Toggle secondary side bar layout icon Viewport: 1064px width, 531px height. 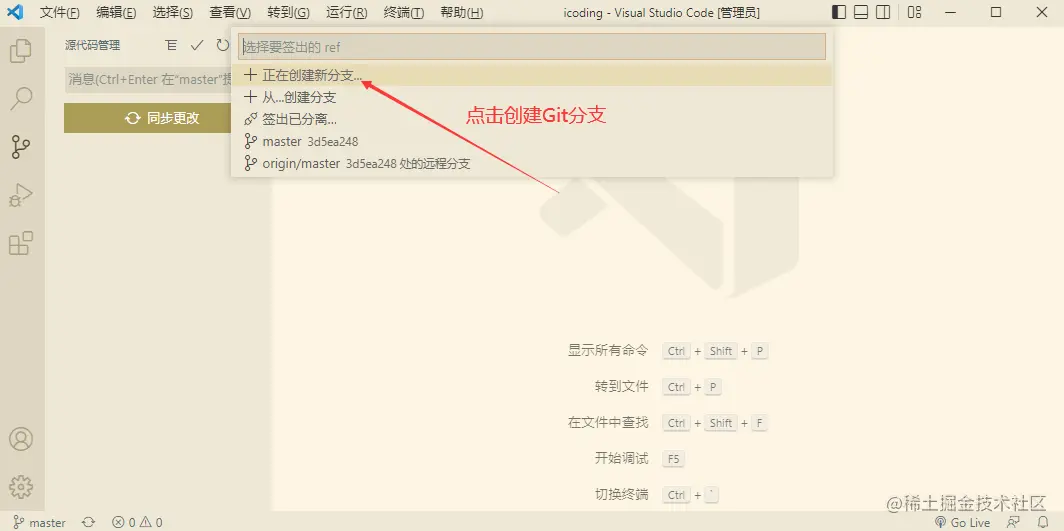click(x=883, y=12)
